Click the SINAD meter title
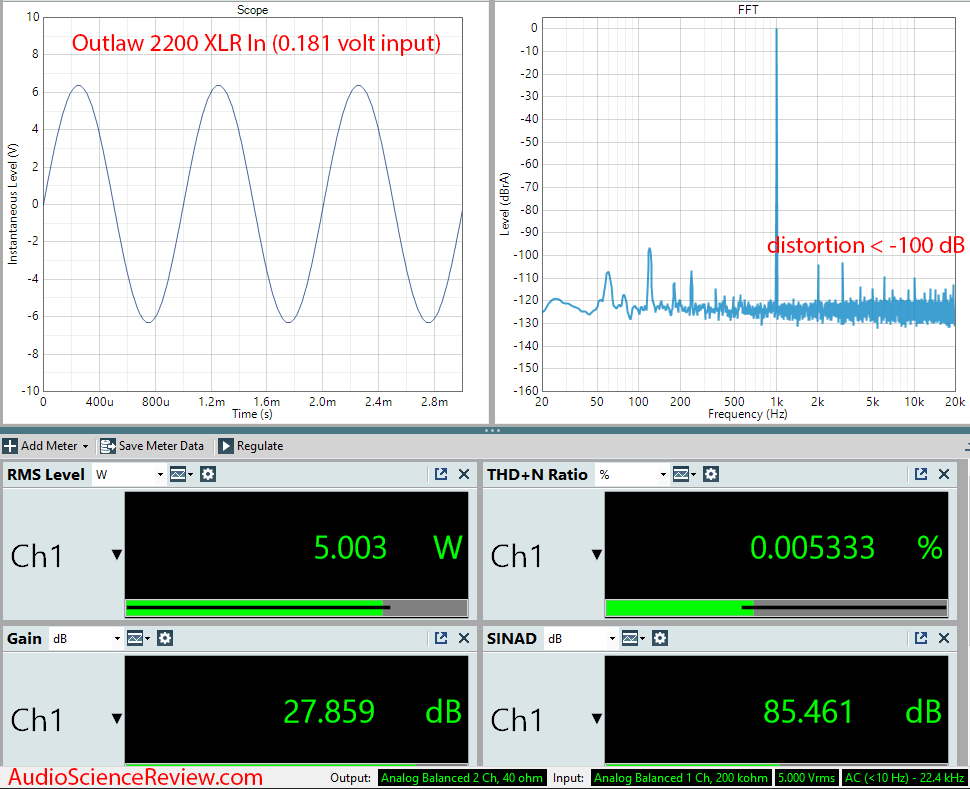This screenshot has height=789, width=970. (512, 639)
